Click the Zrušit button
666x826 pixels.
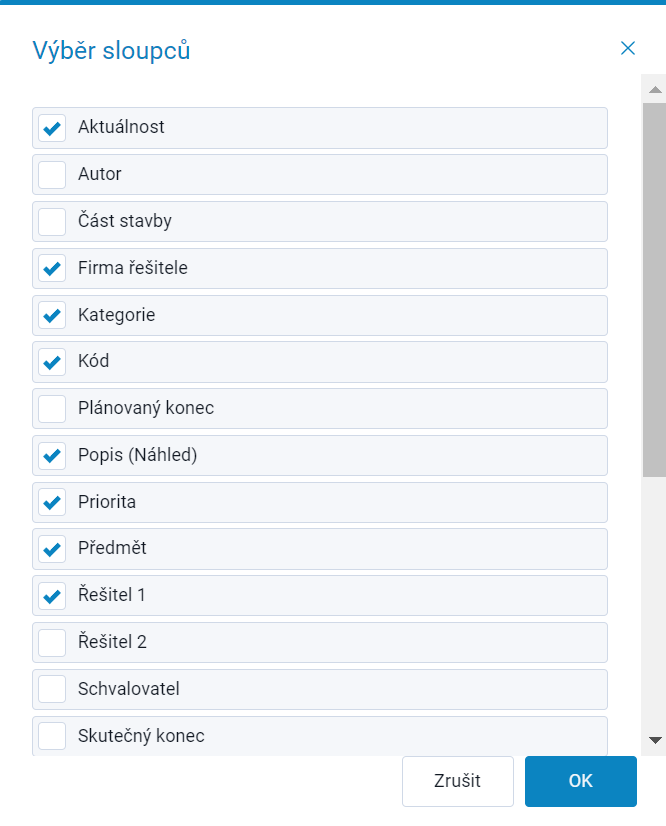click(457, 781)
